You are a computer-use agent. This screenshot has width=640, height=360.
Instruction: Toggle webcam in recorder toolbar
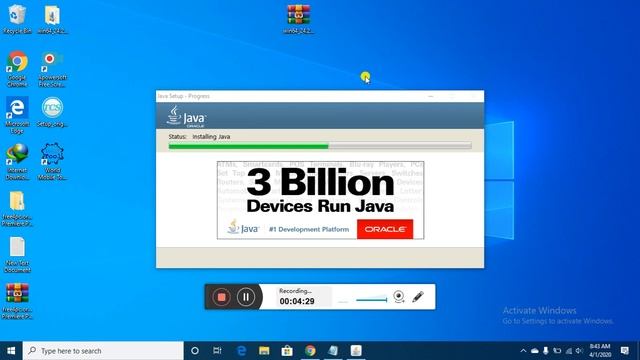[x=399, y=297]
